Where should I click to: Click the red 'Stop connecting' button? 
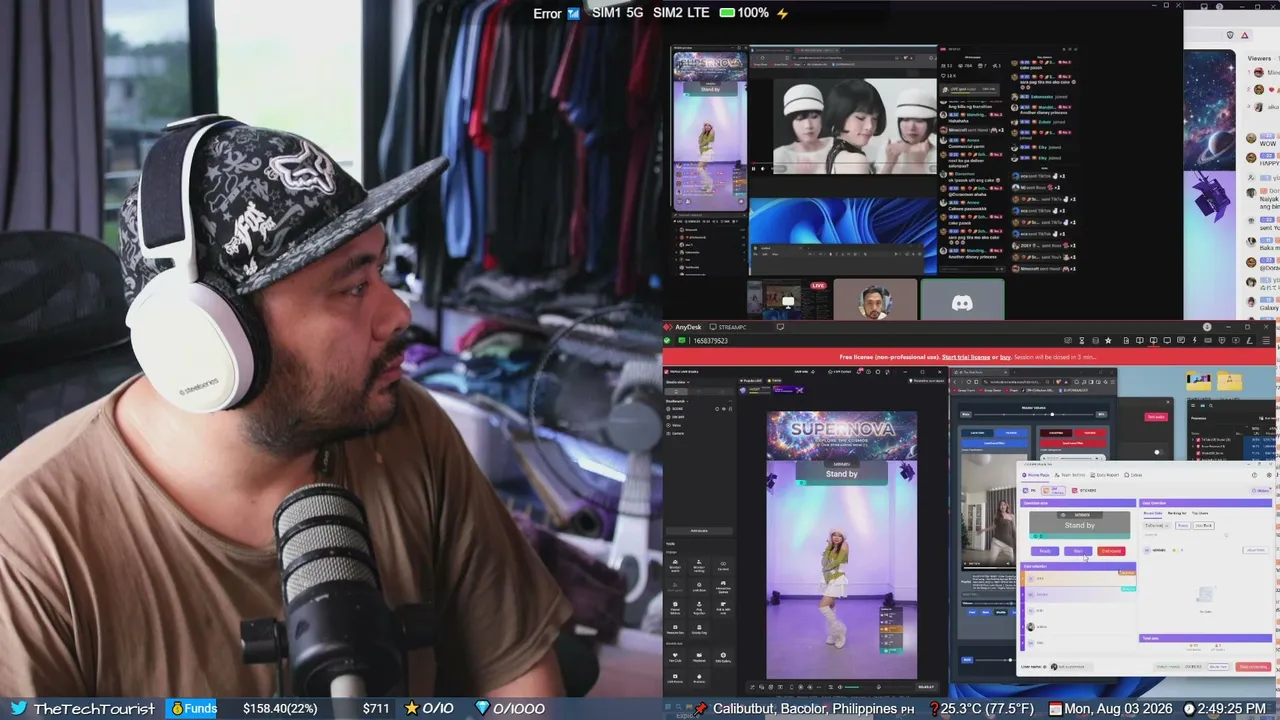1253,666
